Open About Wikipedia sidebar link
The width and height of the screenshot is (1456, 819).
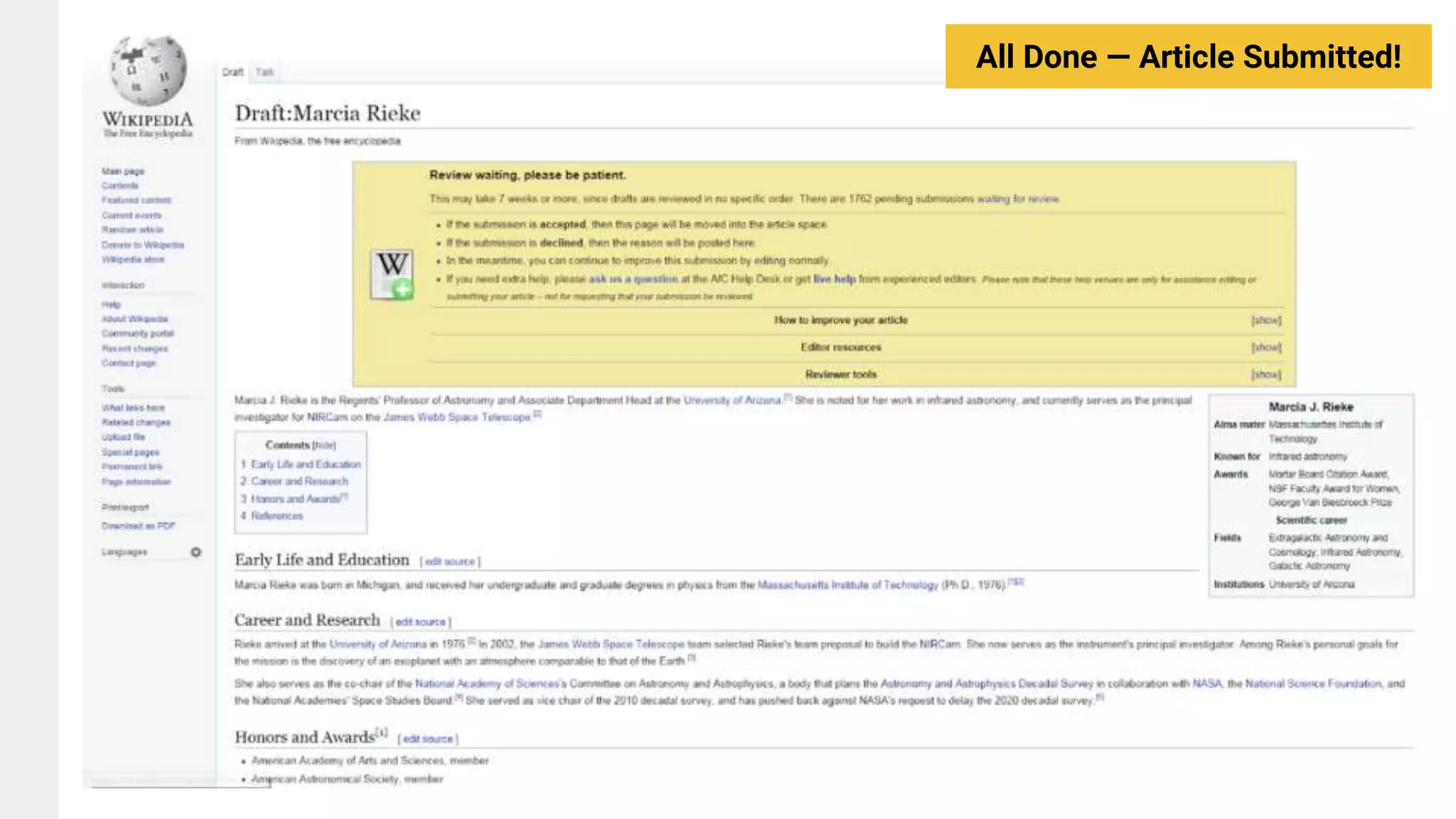click(134, 319)
